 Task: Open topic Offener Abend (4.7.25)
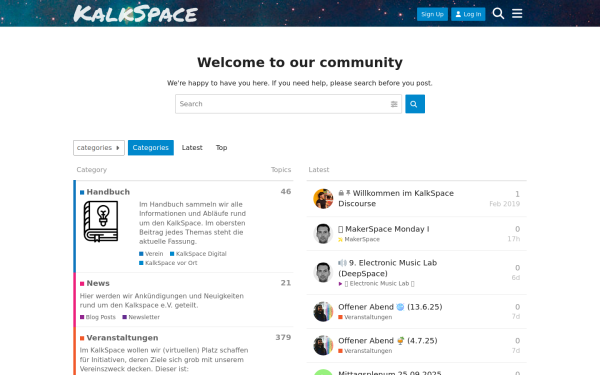point(388,341)
